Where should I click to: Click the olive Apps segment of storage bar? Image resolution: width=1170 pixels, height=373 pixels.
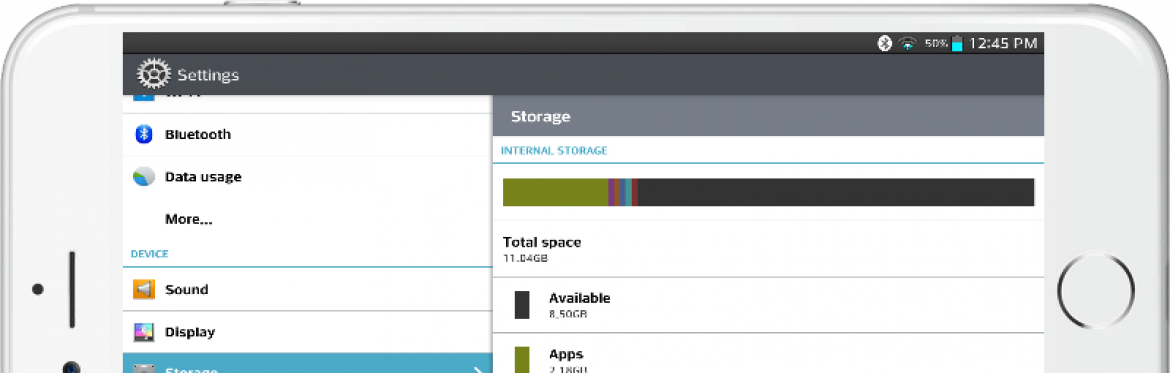click(556, 192)
